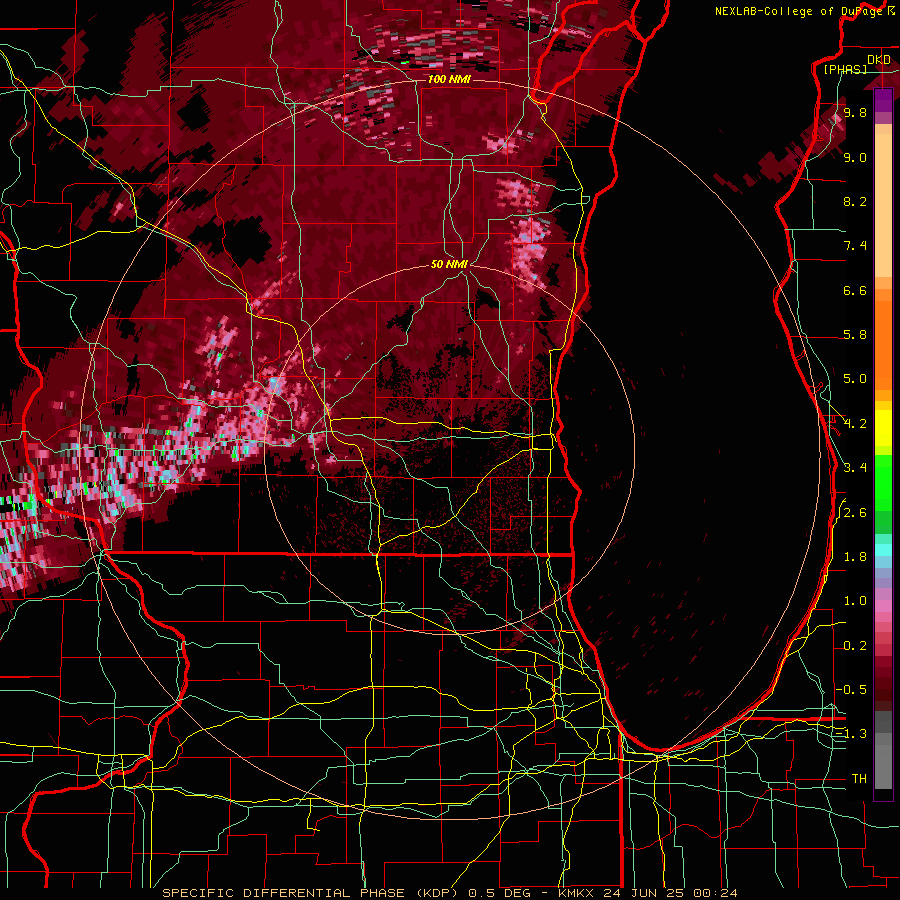Click the yellow color bar segment near 4.2

click(x=883, y=428)
